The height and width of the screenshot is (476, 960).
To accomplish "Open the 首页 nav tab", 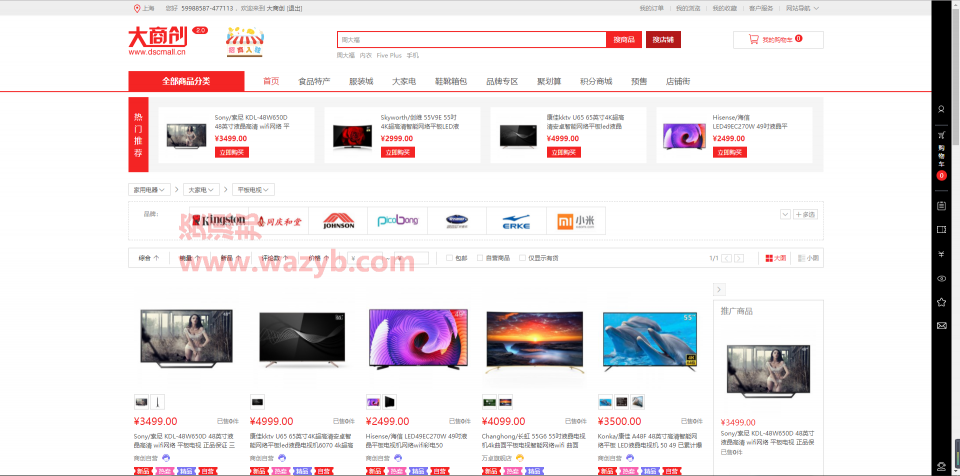I will point(271,81).
